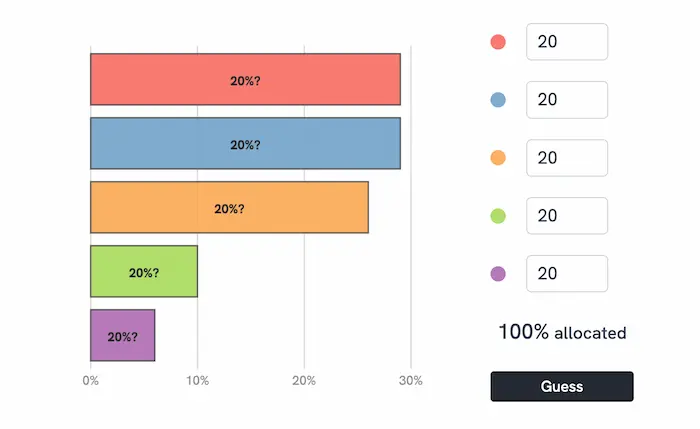Focus the blue percentage input field
This screenshot has width=700, height=429.
567,100
